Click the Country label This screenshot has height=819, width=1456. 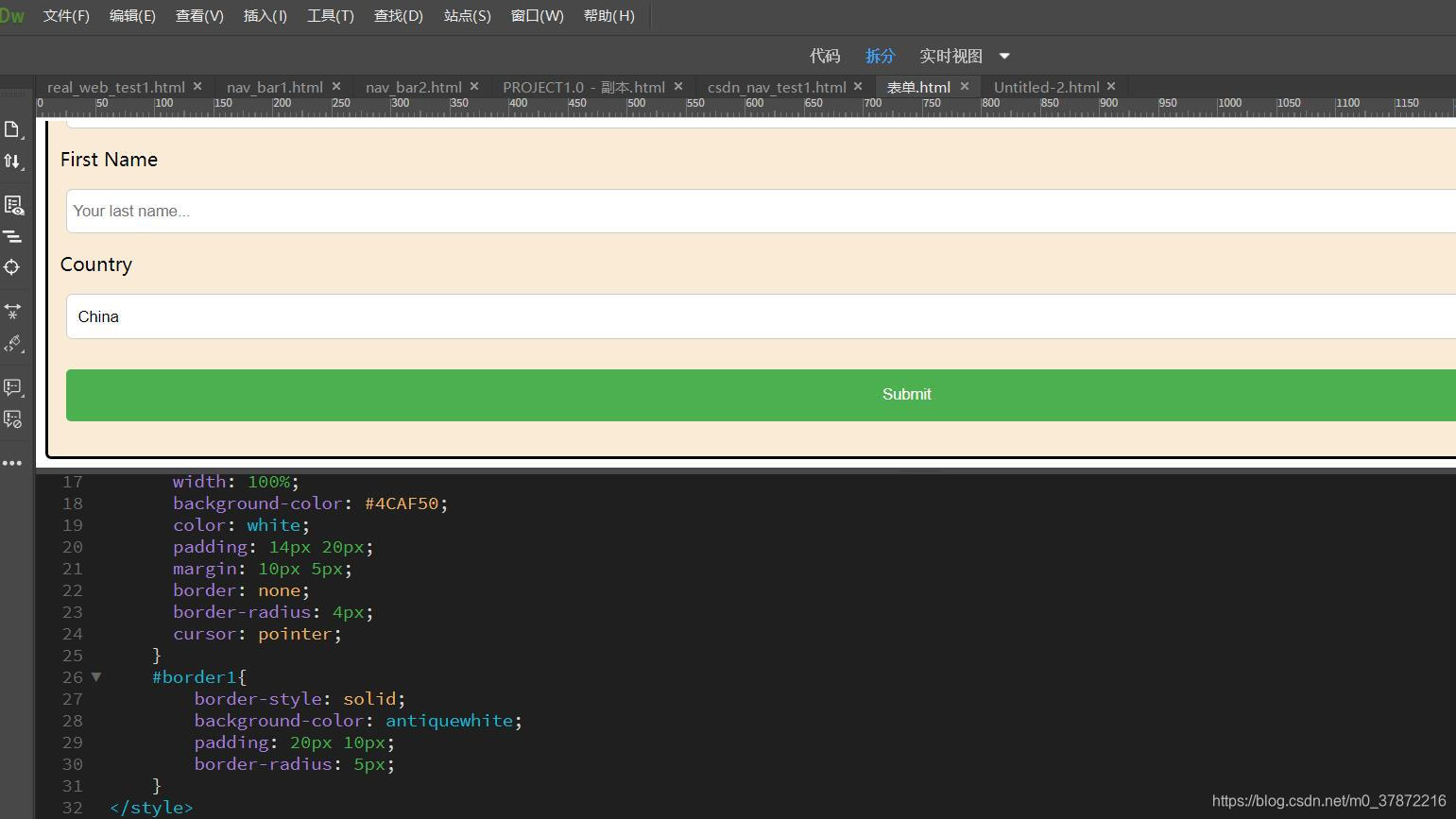coord(96,264)
